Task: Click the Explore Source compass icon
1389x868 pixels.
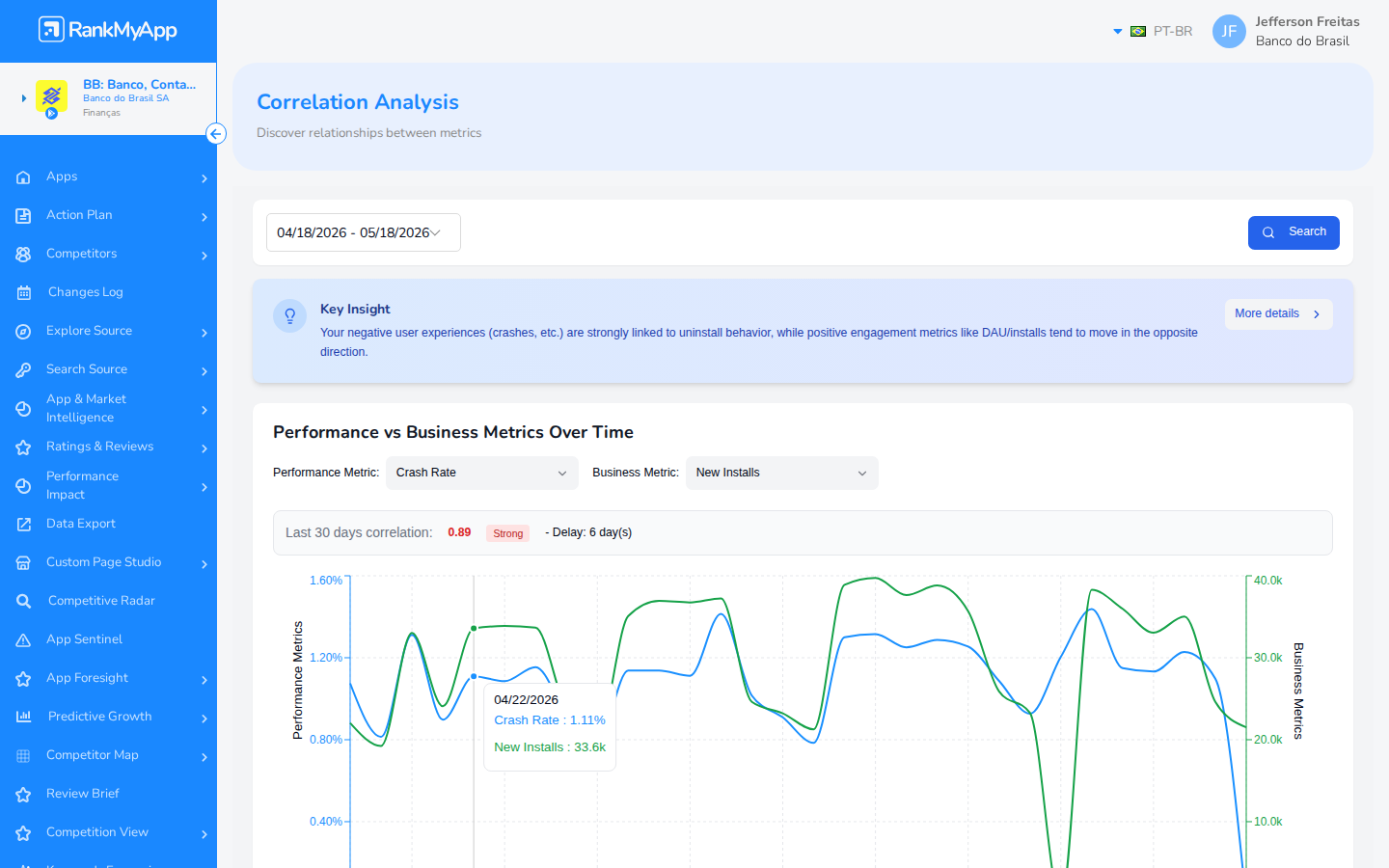Action: 23,332
